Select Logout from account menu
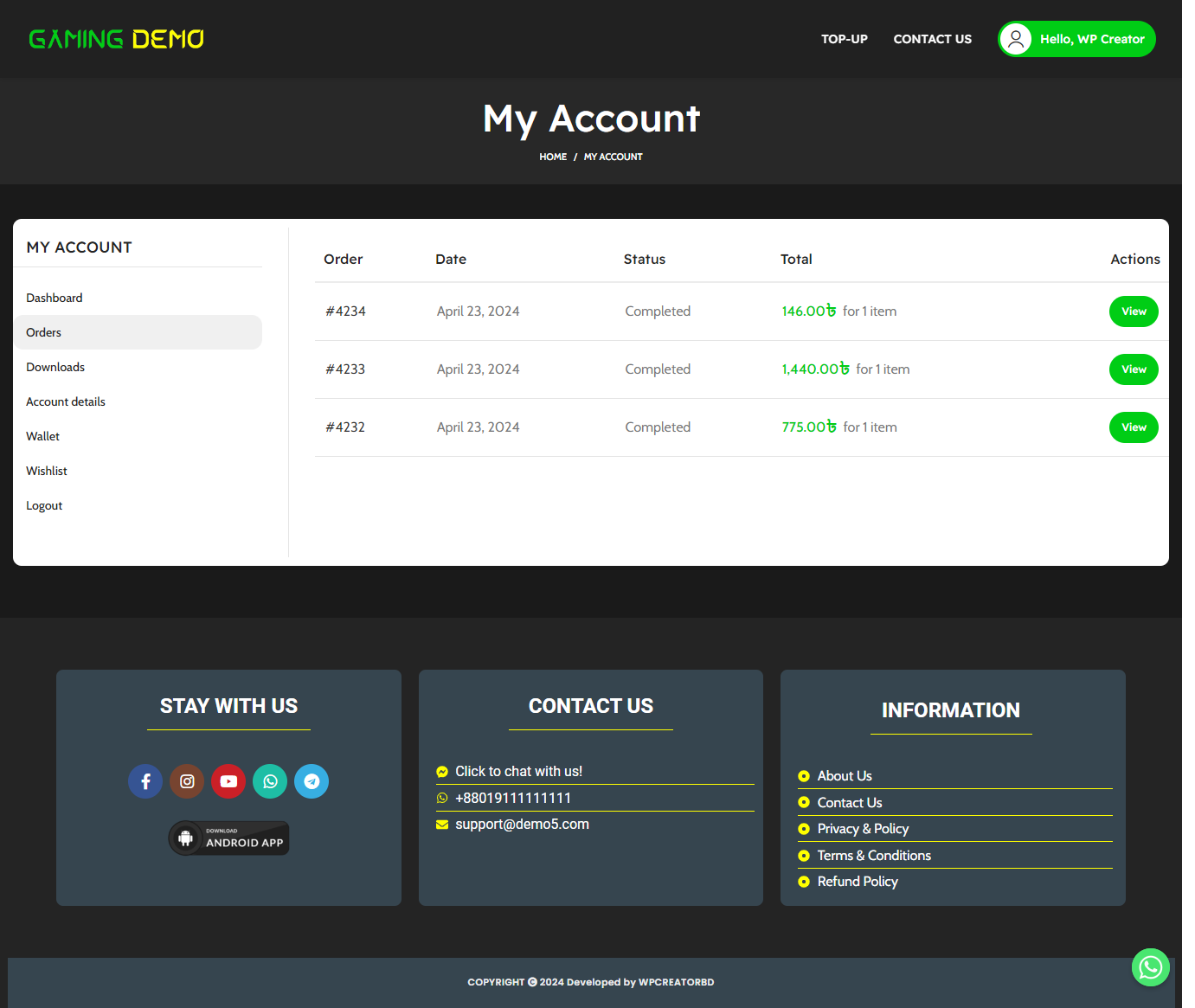 pyautogui.click(x=44, y=505)
